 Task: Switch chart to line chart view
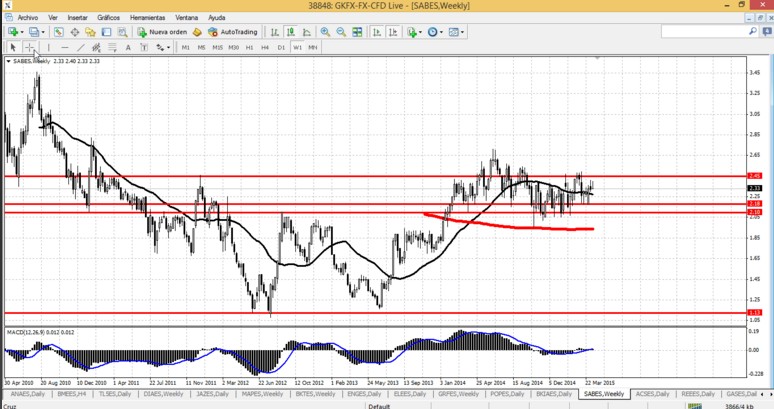[307, 32]
